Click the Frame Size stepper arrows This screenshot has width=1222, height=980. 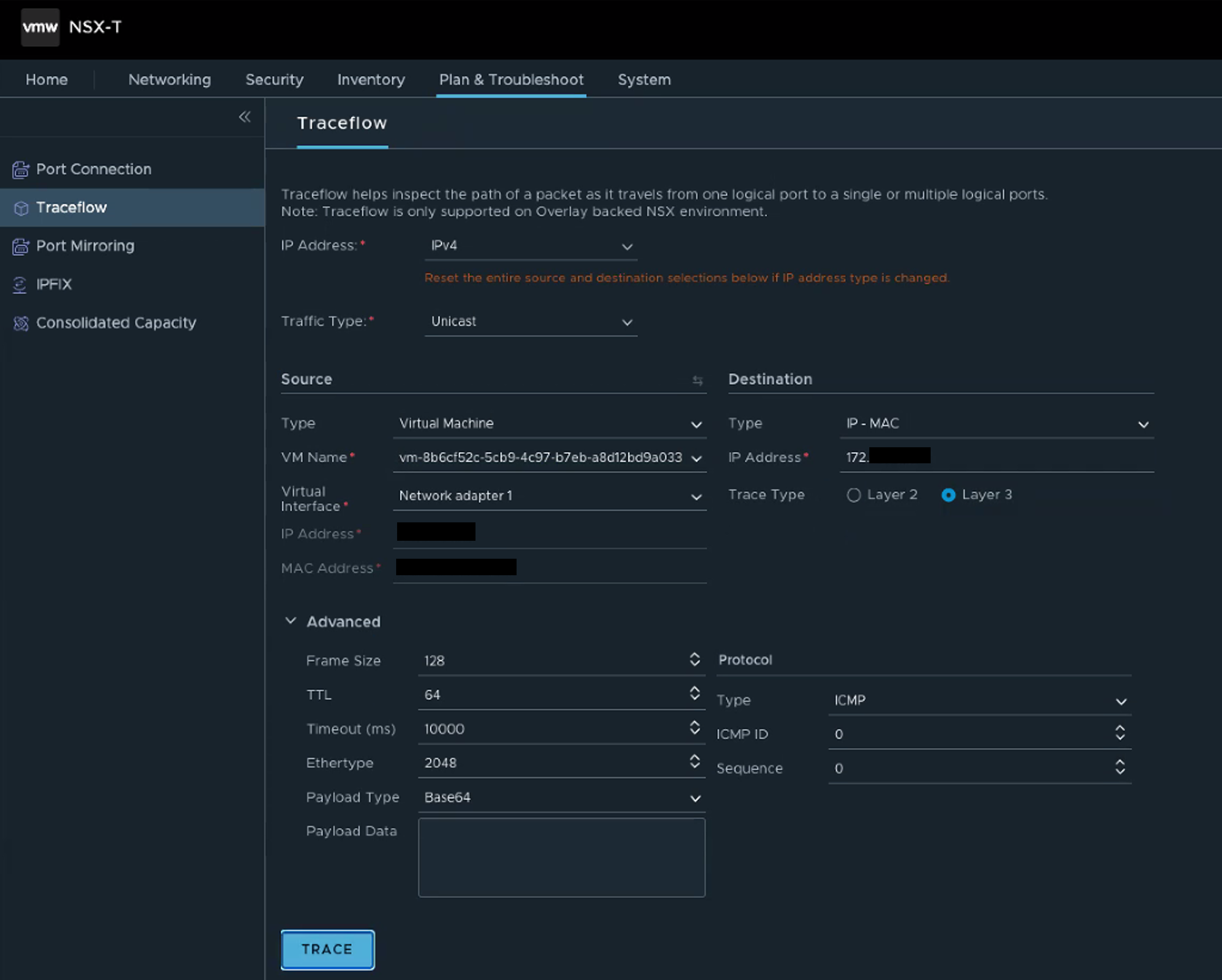(694, 659)
